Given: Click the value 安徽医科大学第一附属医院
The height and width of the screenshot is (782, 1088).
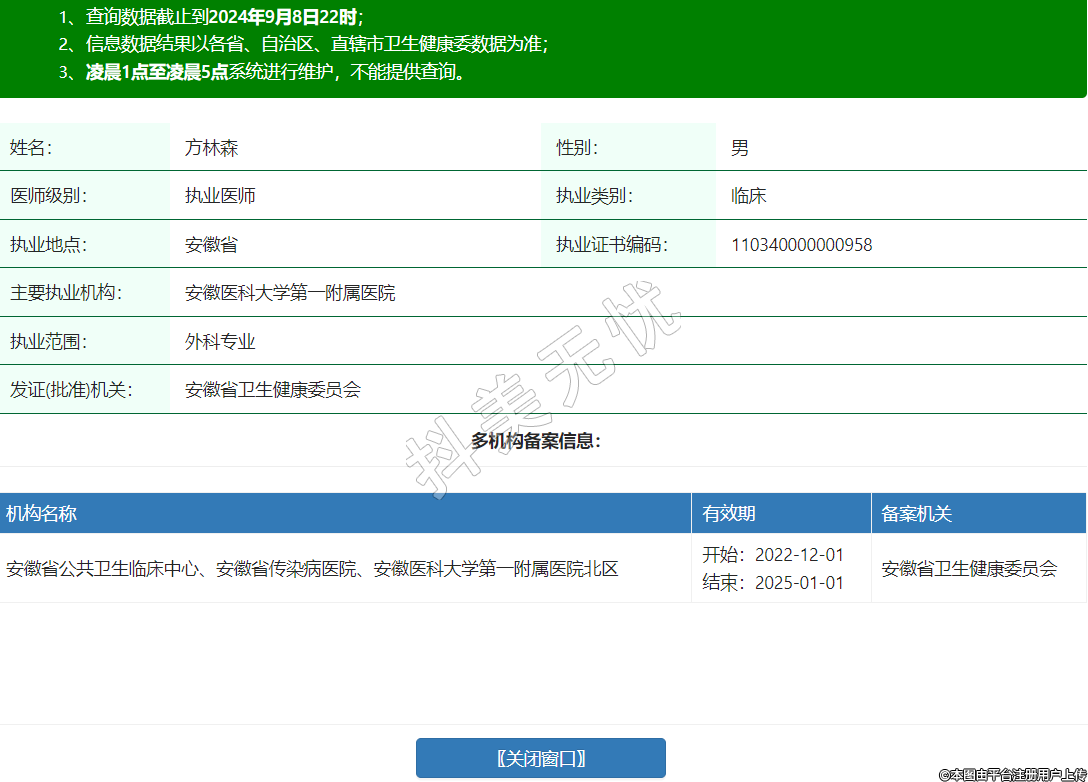Looking at the screenshot, I should (x=290, y=293).
